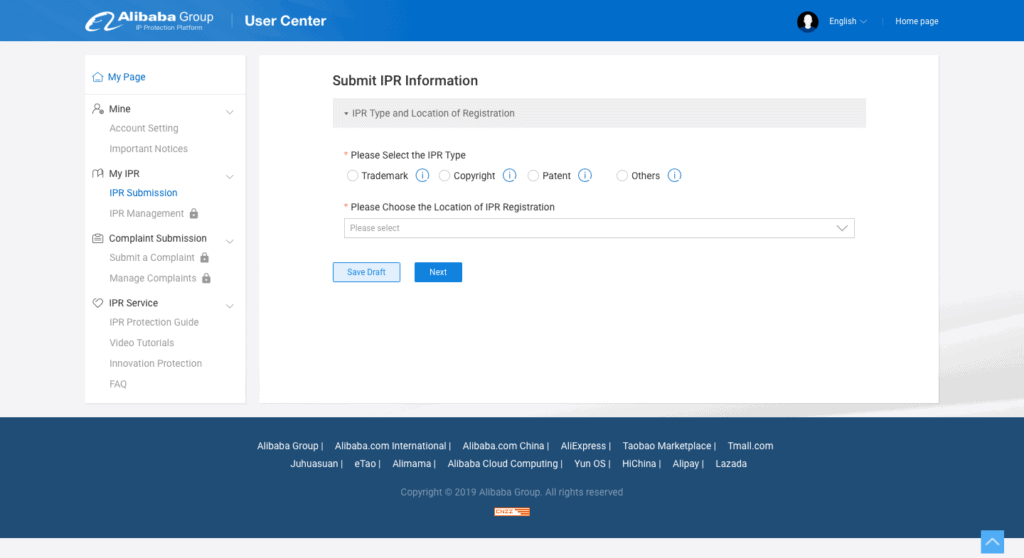Click the Save Draft button
Screen dimensions: 1024x558
point(366,272)
